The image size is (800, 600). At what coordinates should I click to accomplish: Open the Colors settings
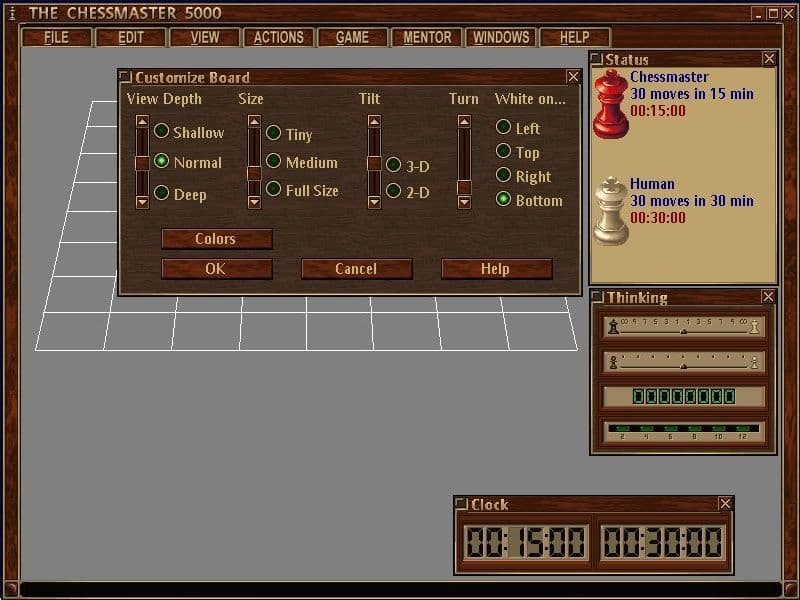tap(217, 239)
